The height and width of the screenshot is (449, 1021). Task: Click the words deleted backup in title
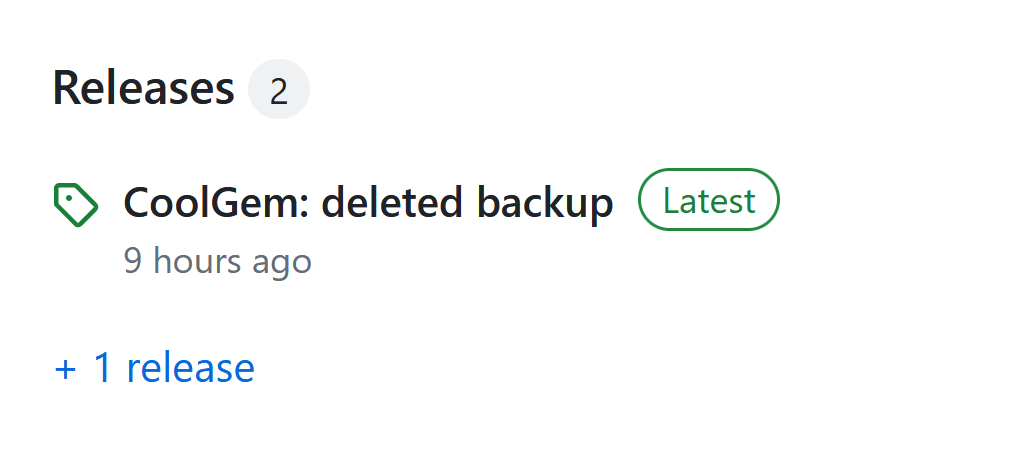tap(467, 203)
